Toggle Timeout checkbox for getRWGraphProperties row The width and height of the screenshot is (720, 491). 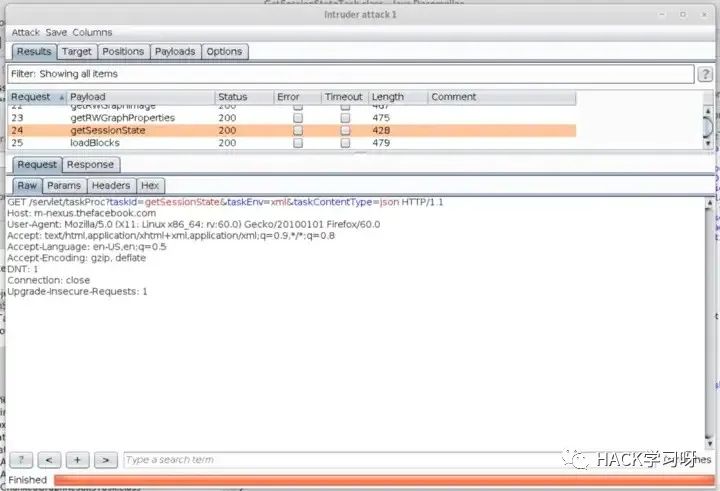pyautogui.click(x=345, y=118)
